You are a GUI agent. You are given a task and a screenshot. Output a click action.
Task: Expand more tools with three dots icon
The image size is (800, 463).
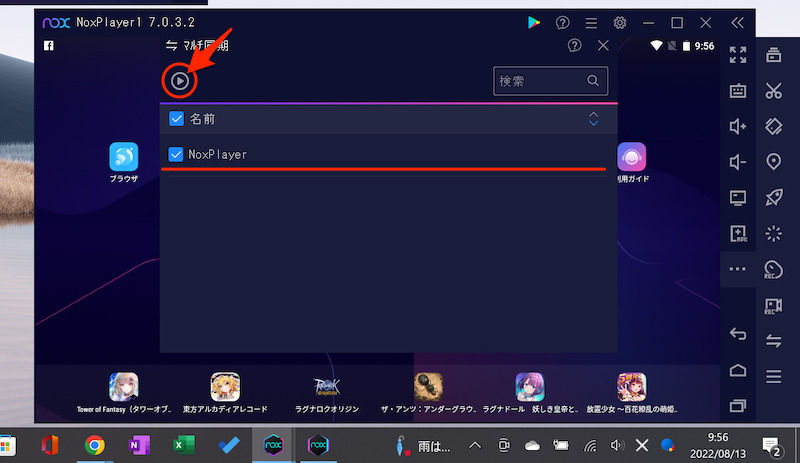(x=738, y=269)
